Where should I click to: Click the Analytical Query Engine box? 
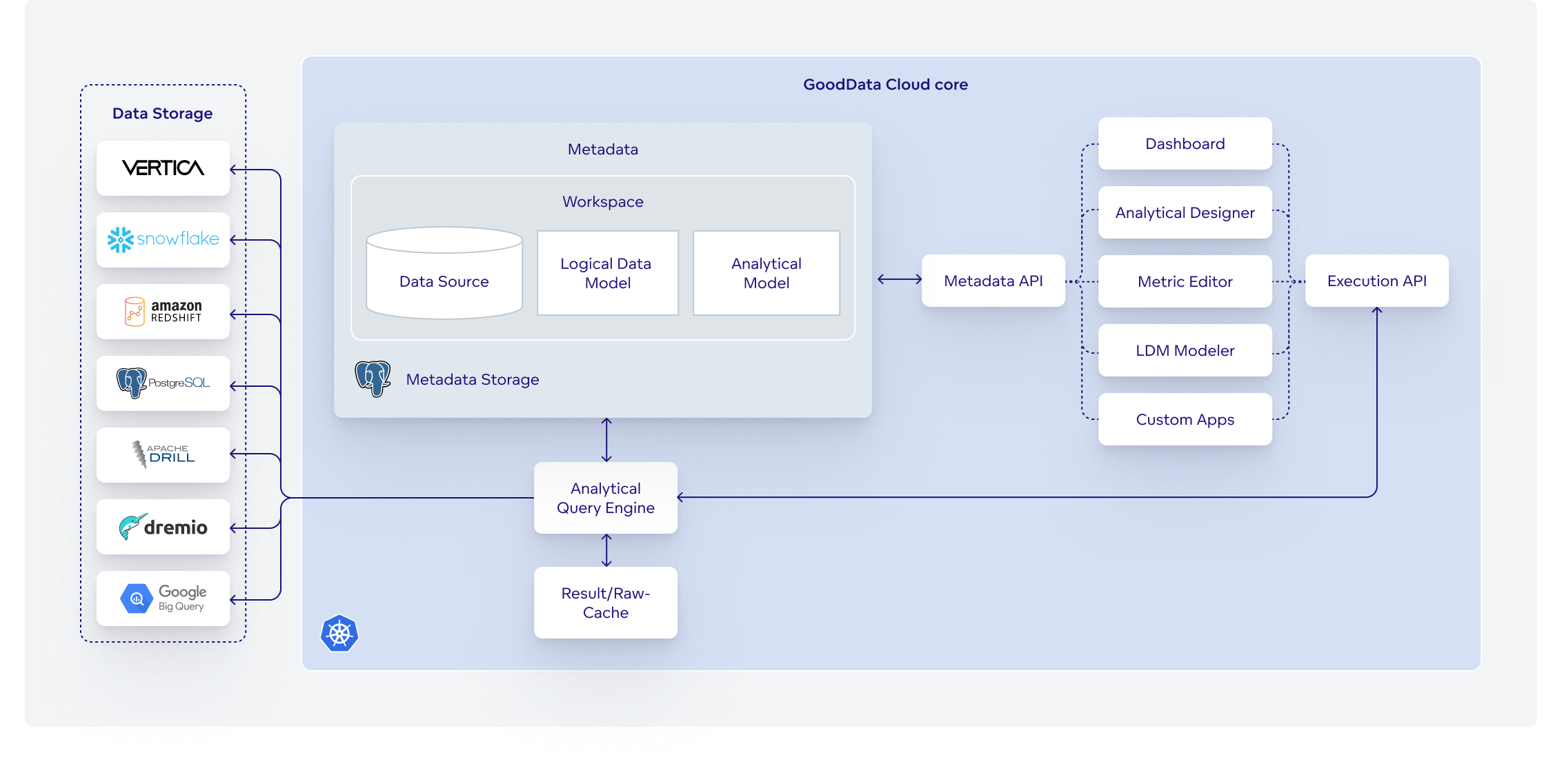(x=606, y=498)
